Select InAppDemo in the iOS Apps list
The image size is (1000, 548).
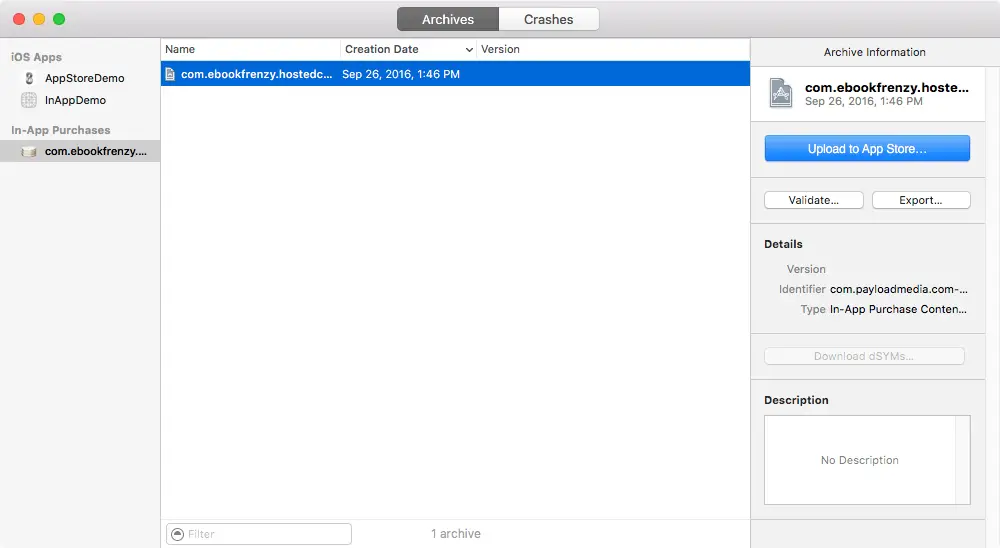pos(75,100)
